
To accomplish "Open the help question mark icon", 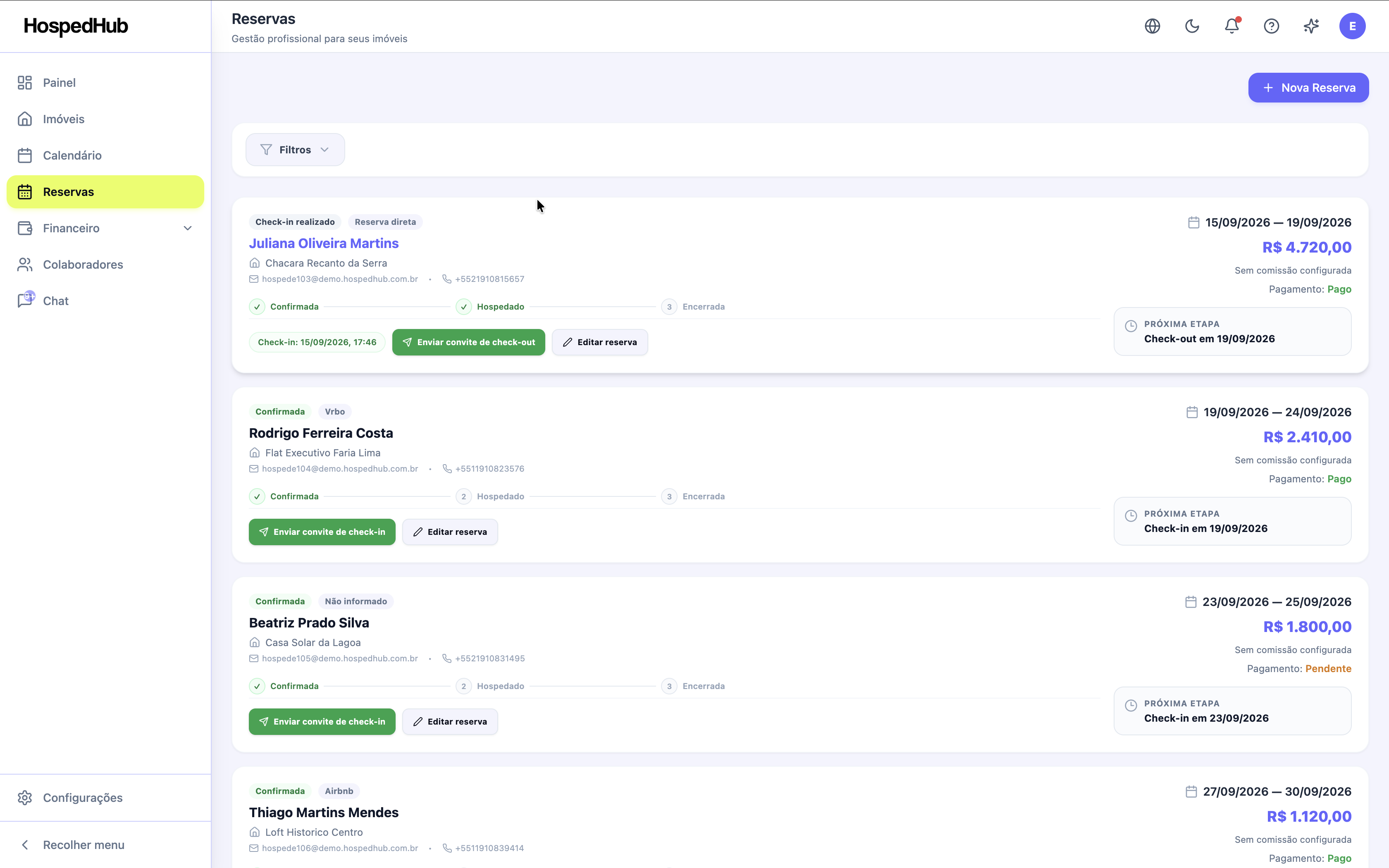I will tap(1271, 26).
